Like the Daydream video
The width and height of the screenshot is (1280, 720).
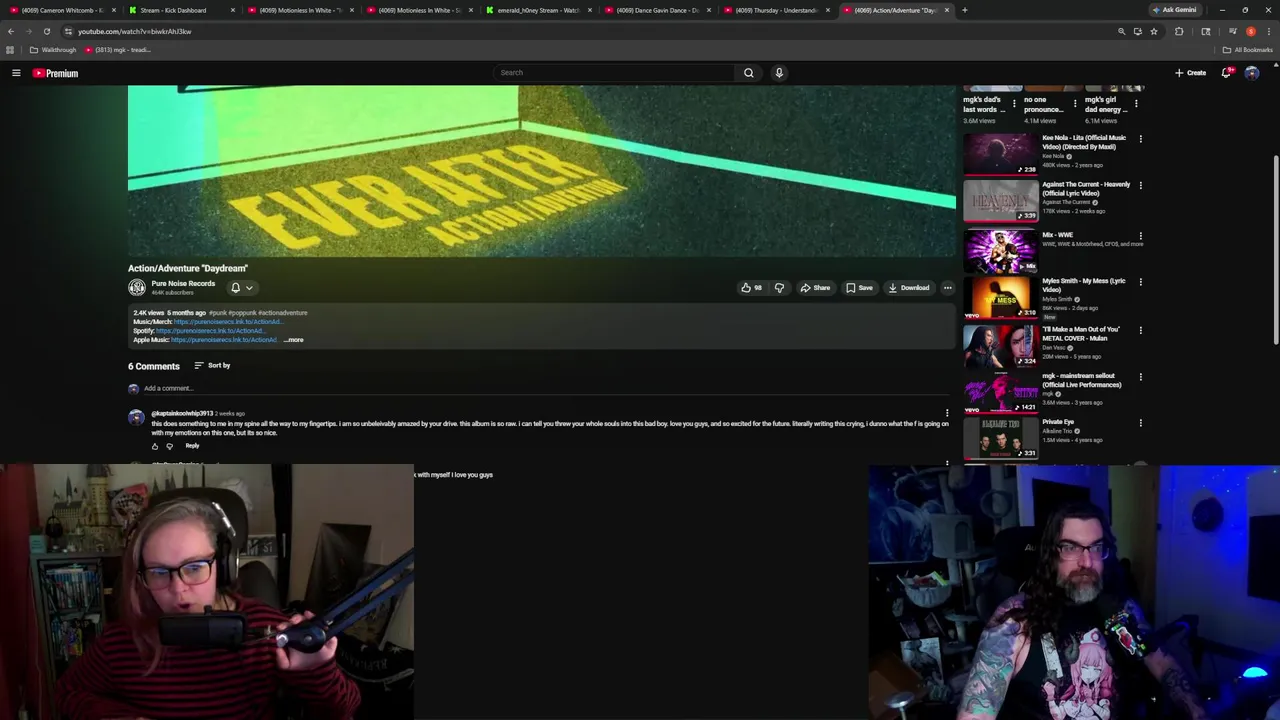tap(751, 288)
